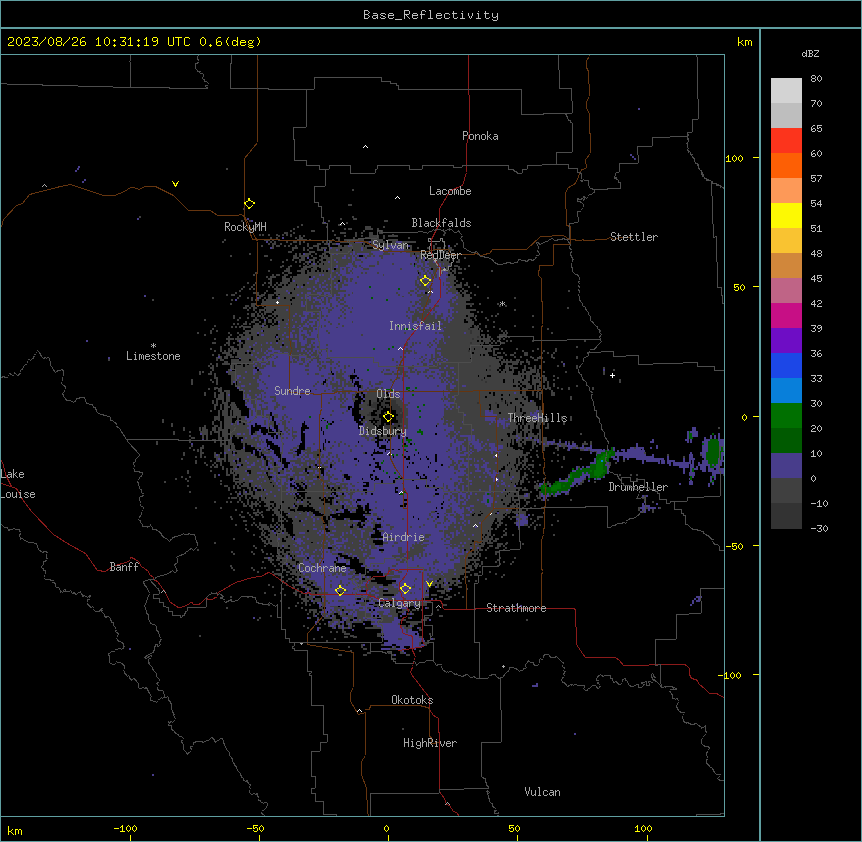Click the Strathmore label

[516, 608]
